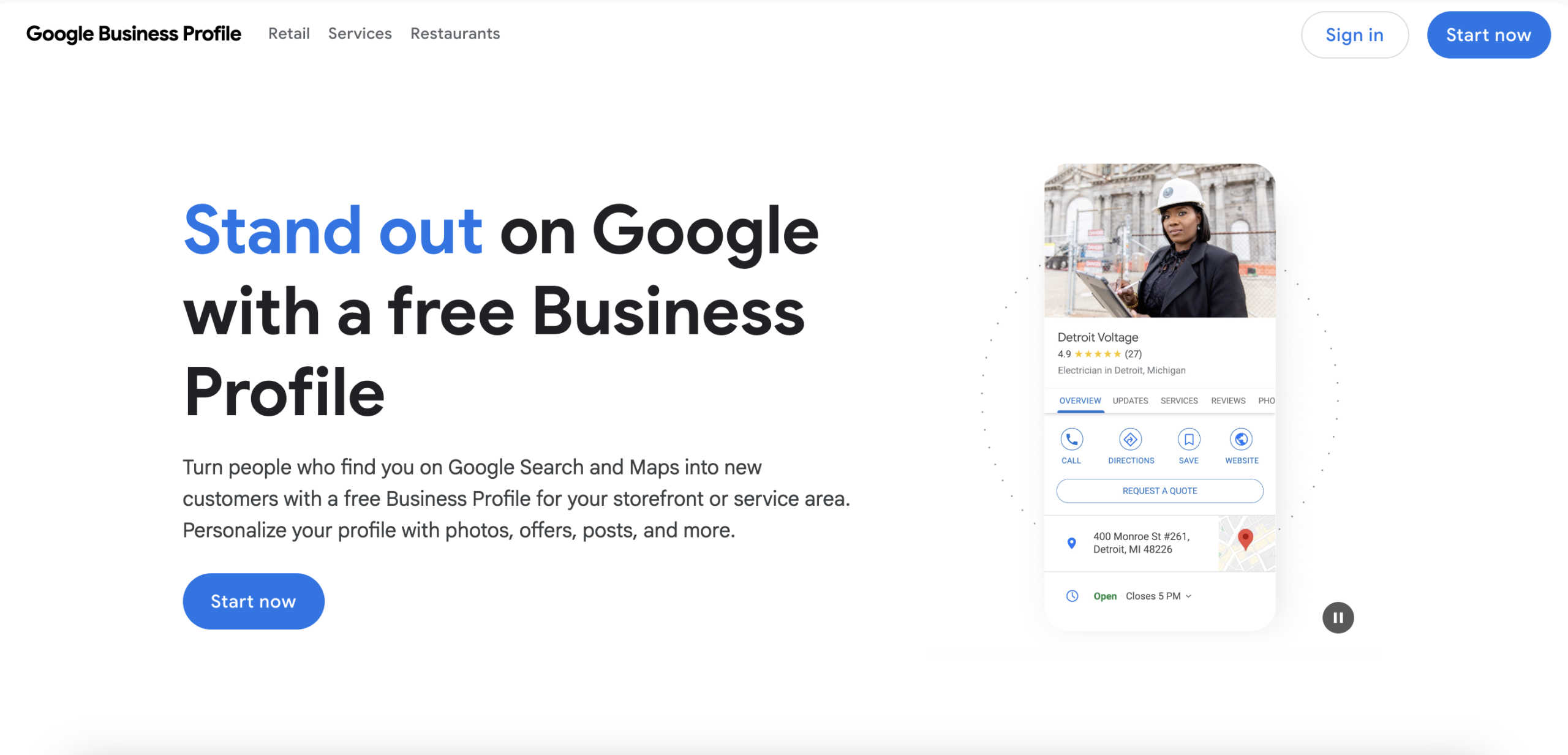Screen dimensions: 1568x755
Task: Click the Google Business Profile logo
Action: pos(134,34)
